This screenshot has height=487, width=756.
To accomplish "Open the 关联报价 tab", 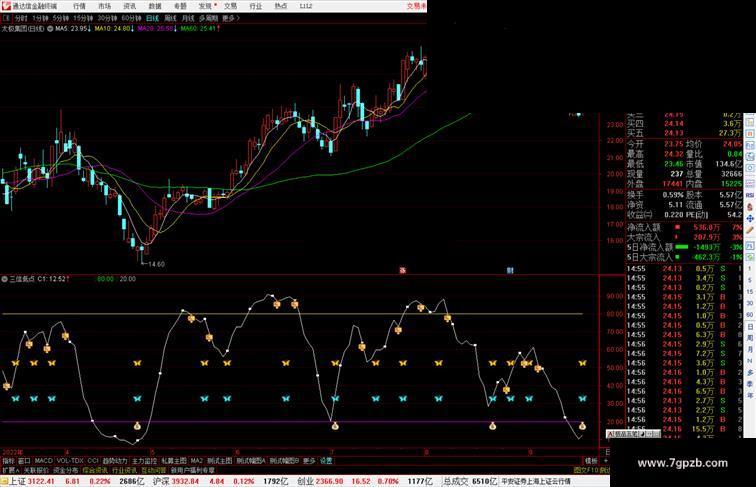I will pos(36,470).
